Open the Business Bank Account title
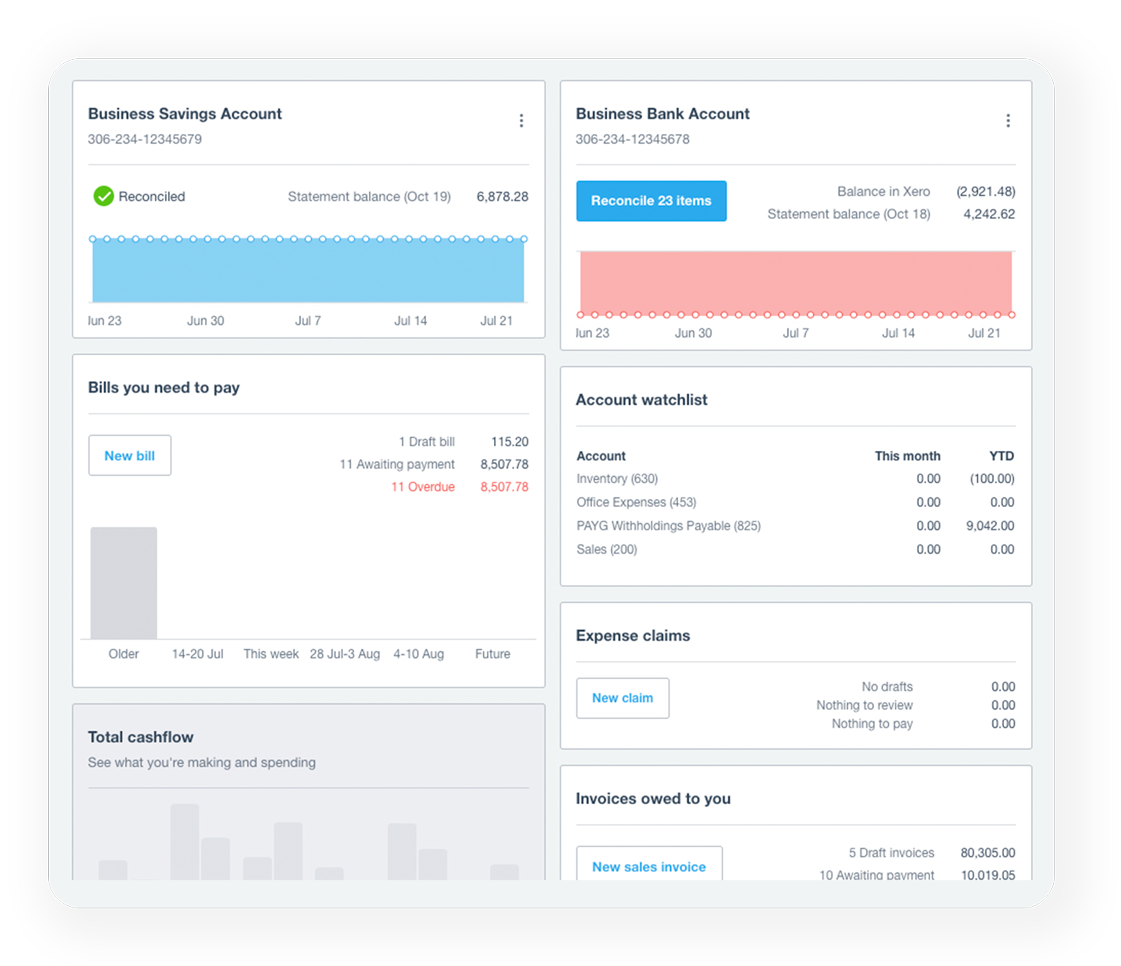 pos(663,114)
